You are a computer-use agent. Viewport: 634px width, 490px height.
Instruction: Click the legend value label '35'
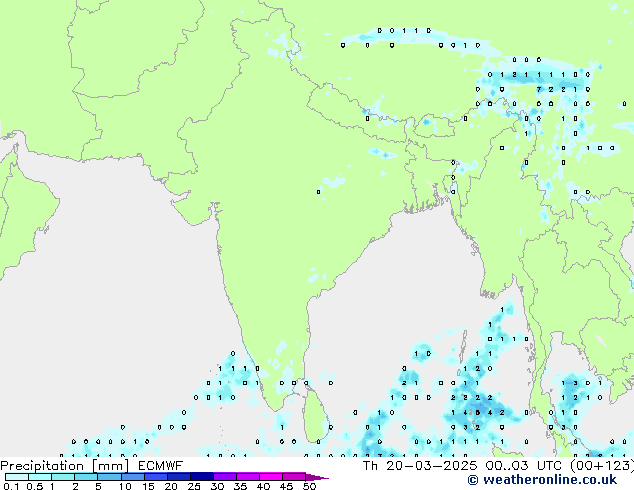click(x=240, y=486)
